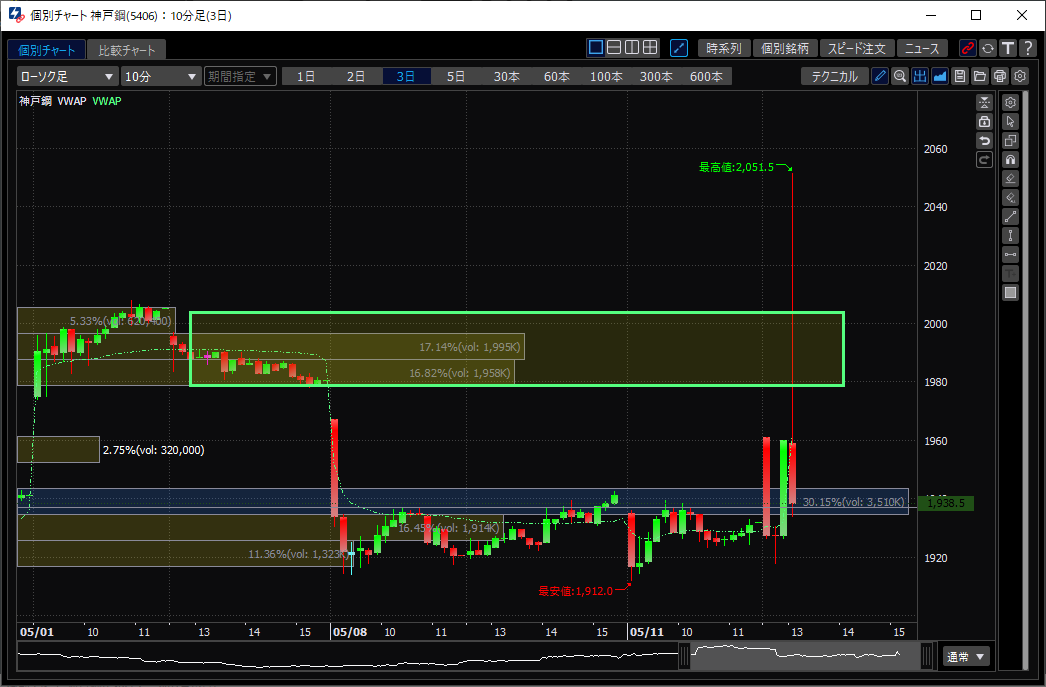Open the 通常 mode dropdown
This screenshot has height=687, width=1046.
coord(965,657)
